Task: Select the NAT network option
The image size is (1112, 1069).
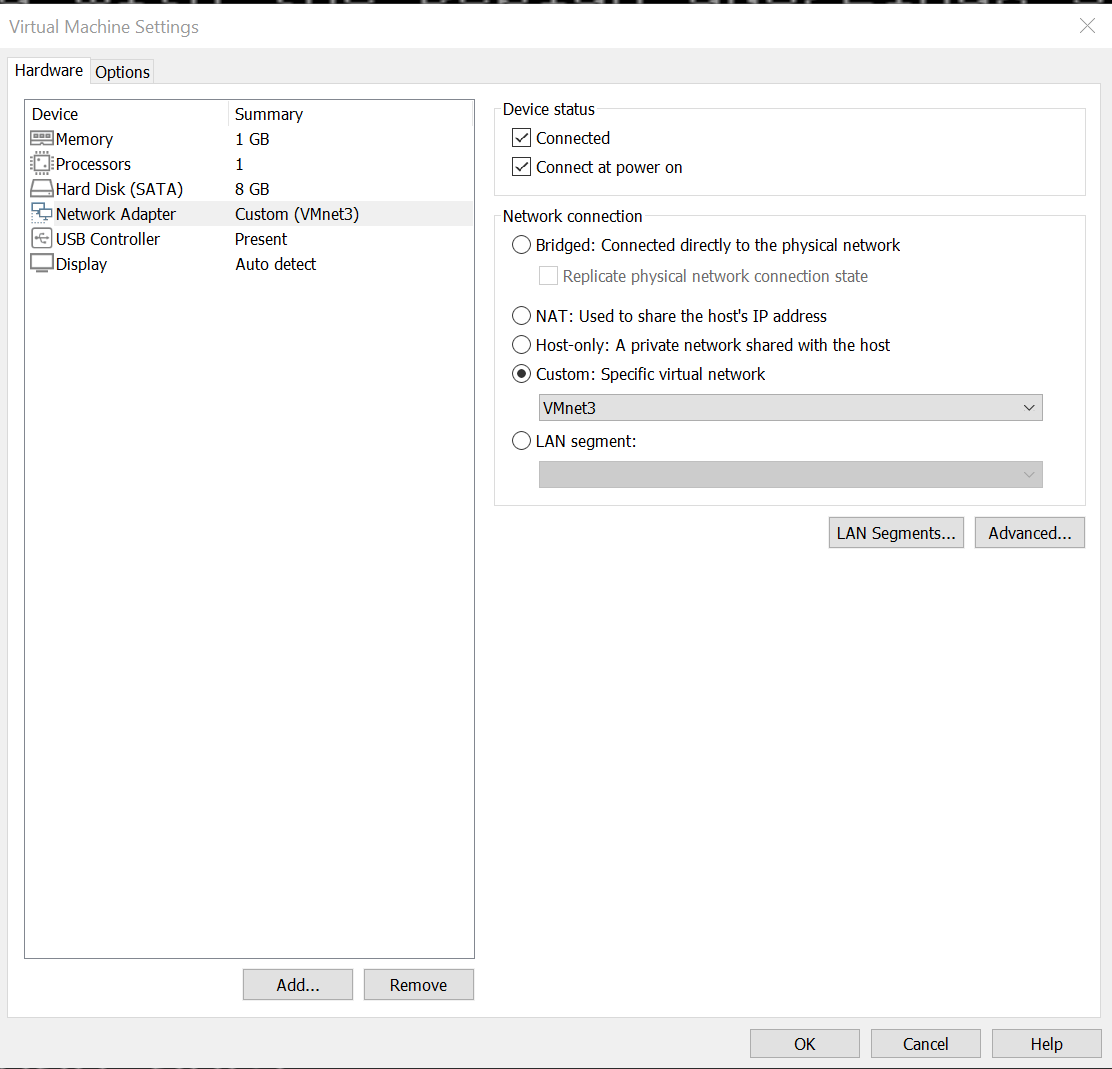Action: [x=521, y=315]
